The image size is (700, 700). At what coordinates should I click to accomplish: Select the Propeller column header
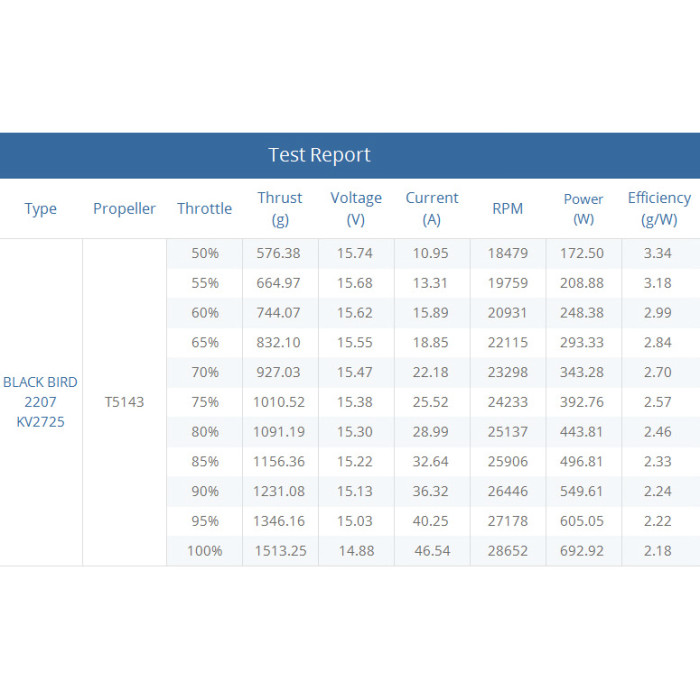pos(124,208)
